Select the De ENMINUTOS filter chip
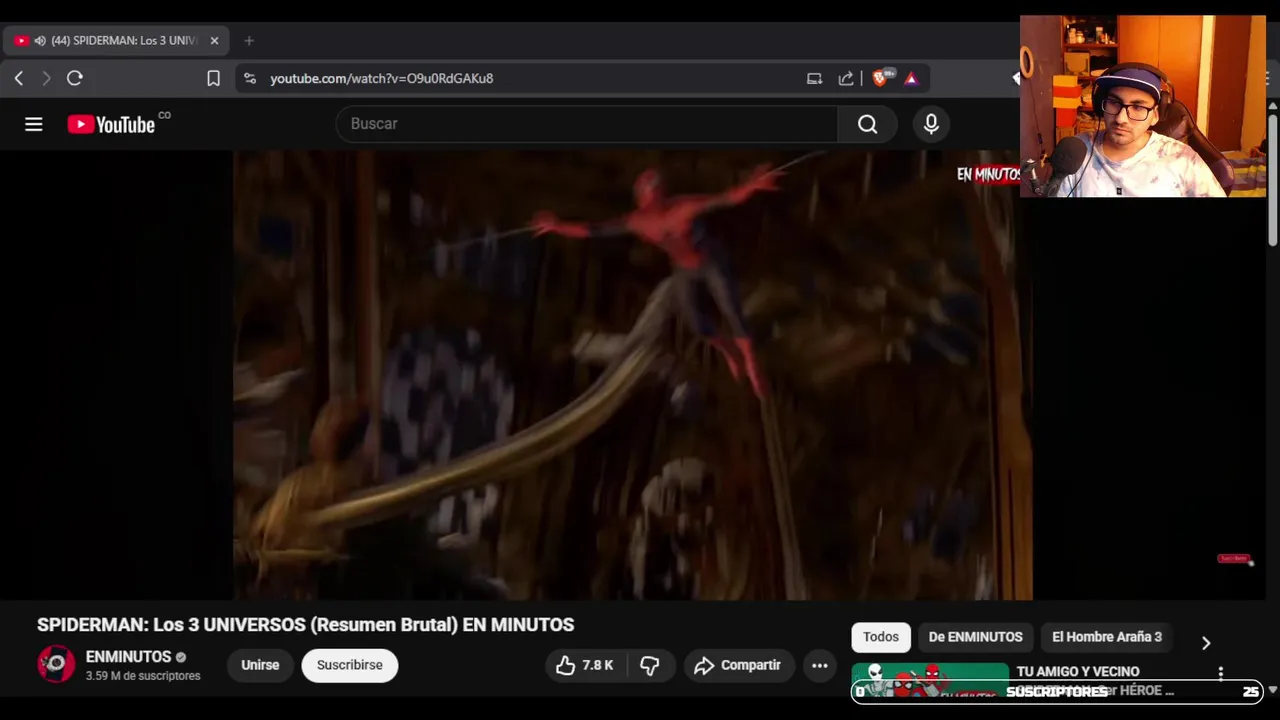Viewport: 1280px width, 720px height. tap(975, 637)
